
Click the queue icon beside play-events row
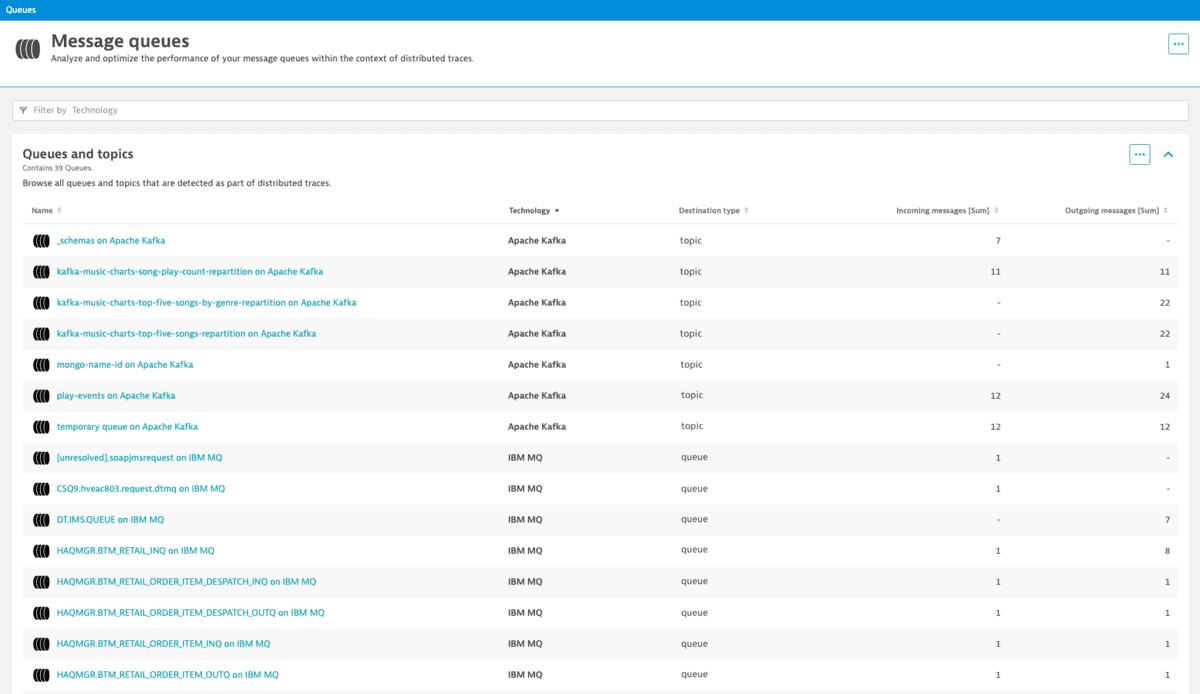(40, 395)
